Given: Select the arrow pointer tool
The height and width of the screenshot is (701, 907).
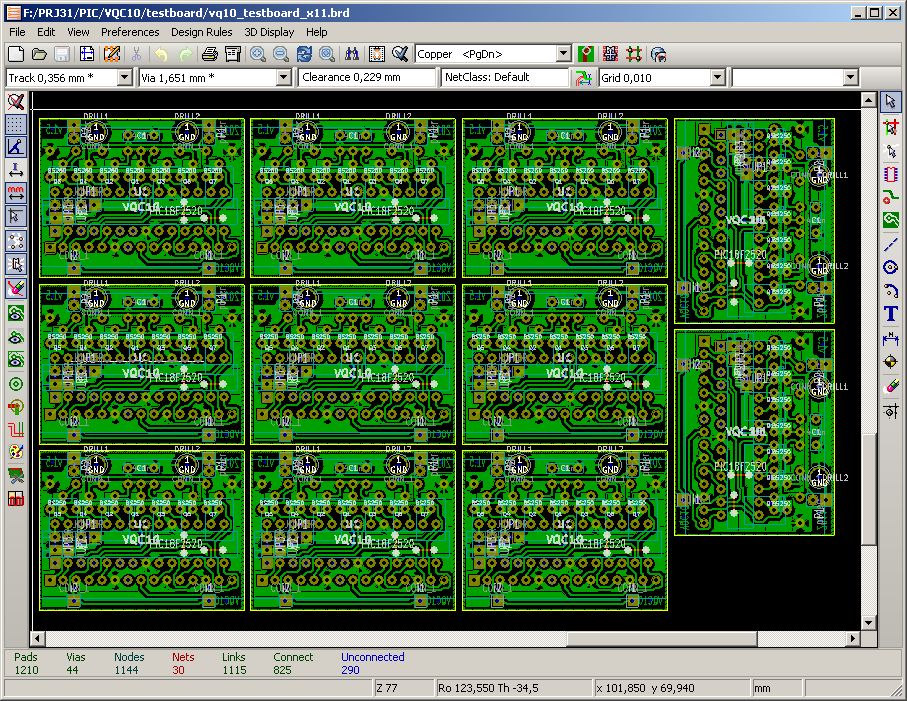Looking at the screenshot, I should tap(891, 102).
